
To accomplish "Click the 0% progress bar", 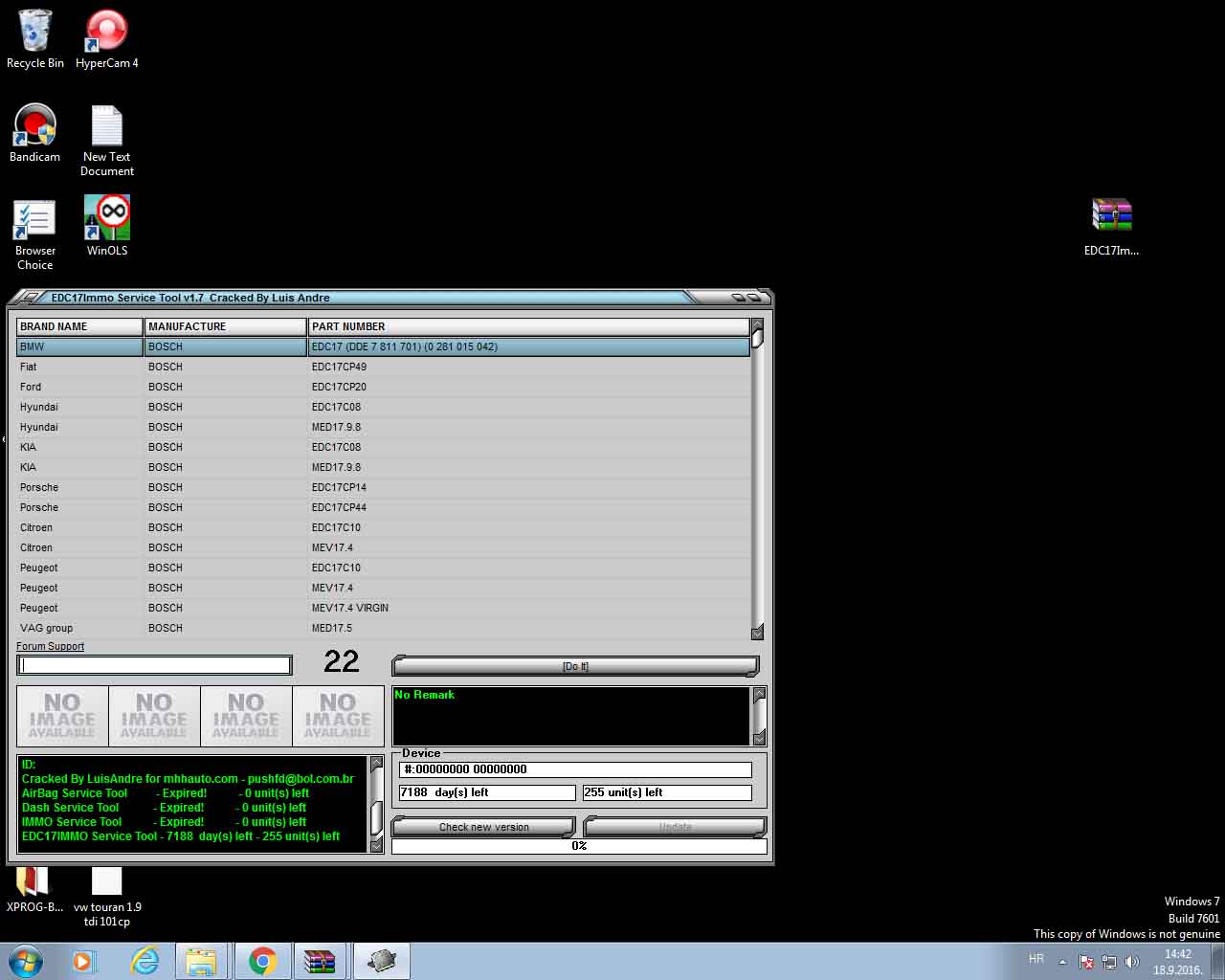I will 579,846.
